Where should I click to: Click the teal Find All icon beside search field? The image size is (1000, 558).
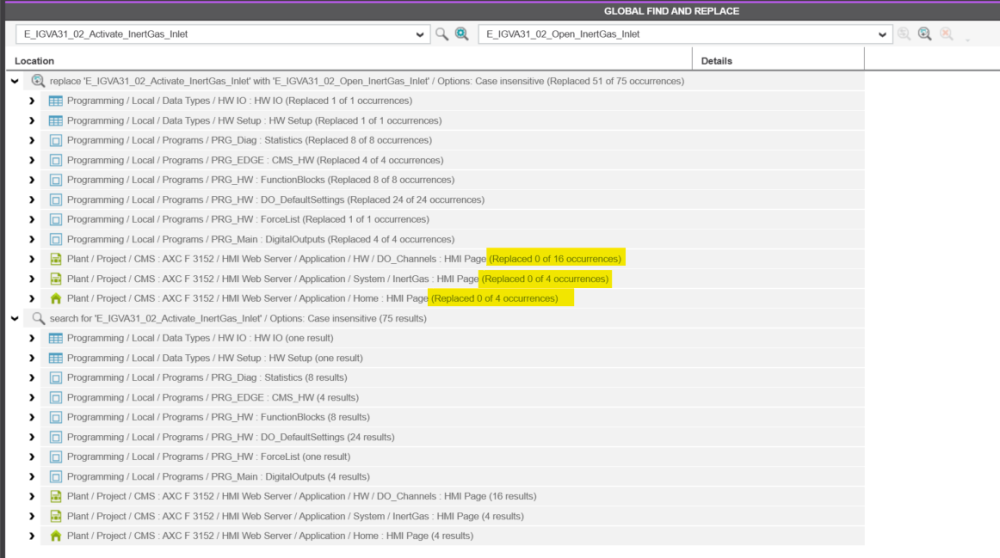coord(461,34)
